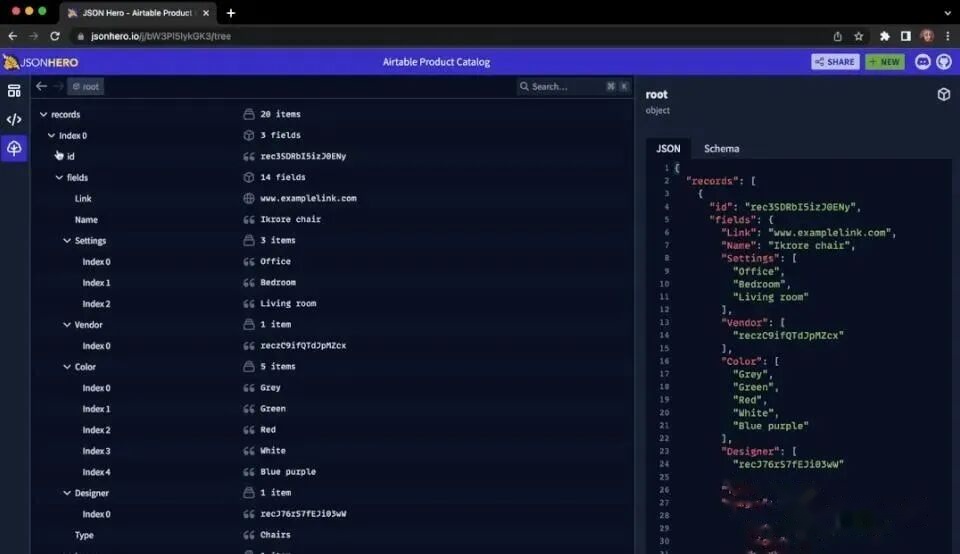This screenshot has height=554, width=960.
Task: Open the Chrome three-dot menu
Action: [947, 36]
